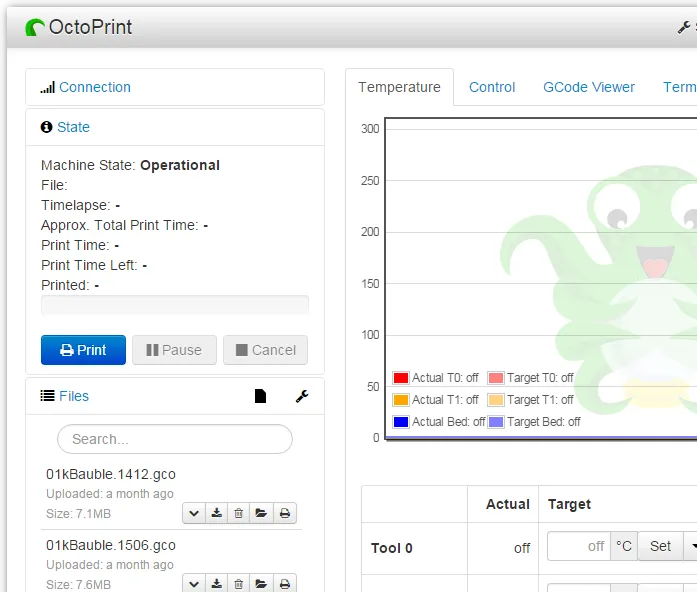Delete 01kBauble.1506.gco using the trash icon
The image size is (697, 592).
pos(239,583)
